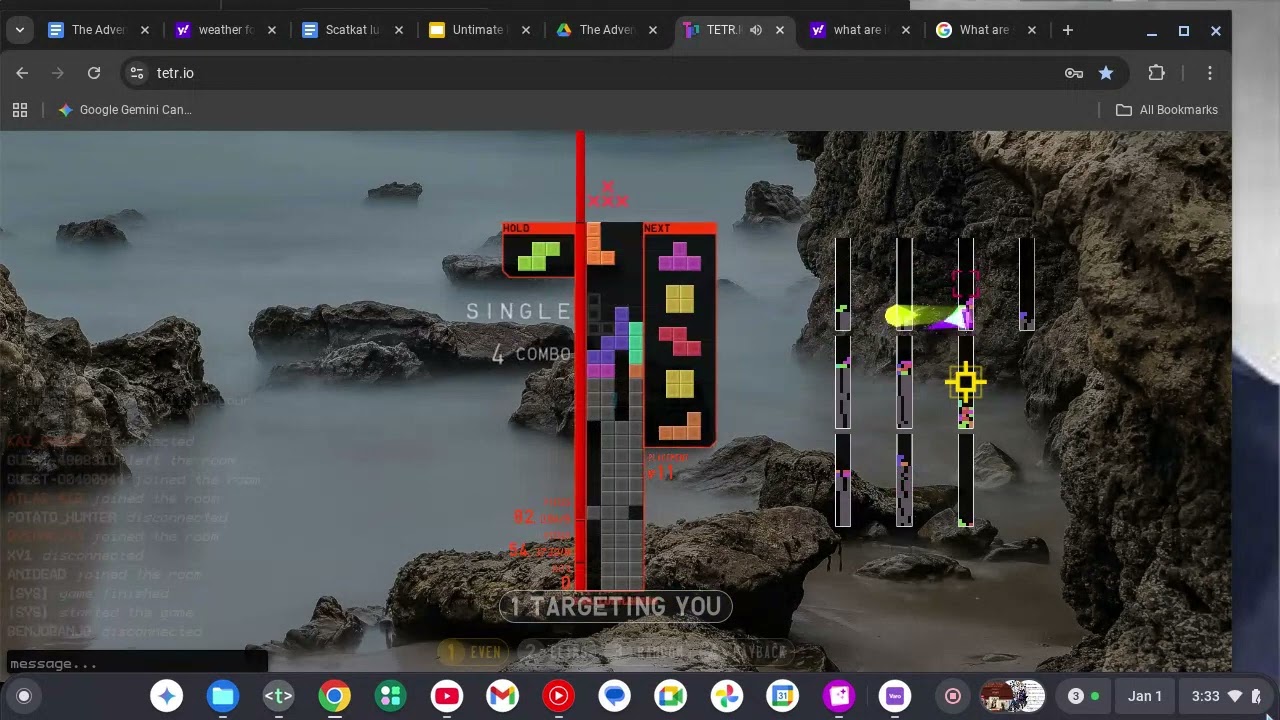Screen dimensions: 1280x720
Task: Click the '1 TARGETING YOU' indicator
Action: point(615,606)
